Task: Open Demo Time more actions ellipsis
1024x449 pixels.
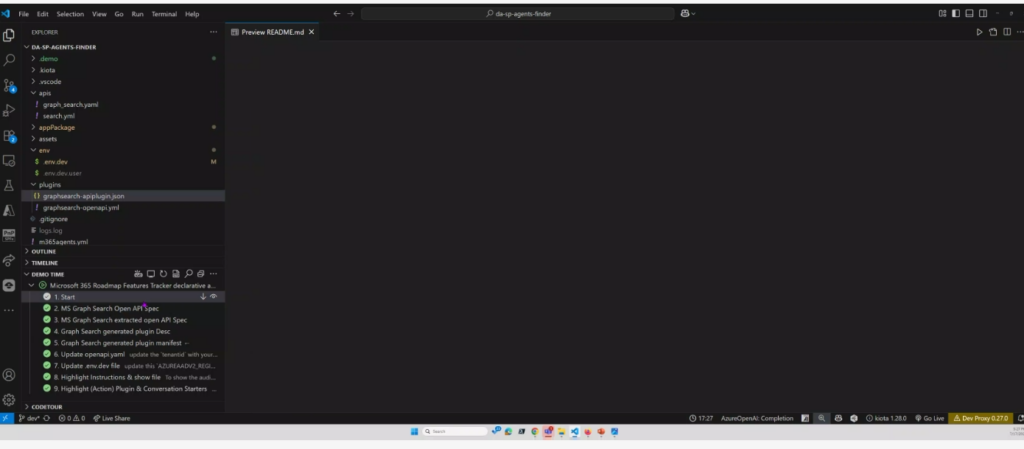Action: 214,274
